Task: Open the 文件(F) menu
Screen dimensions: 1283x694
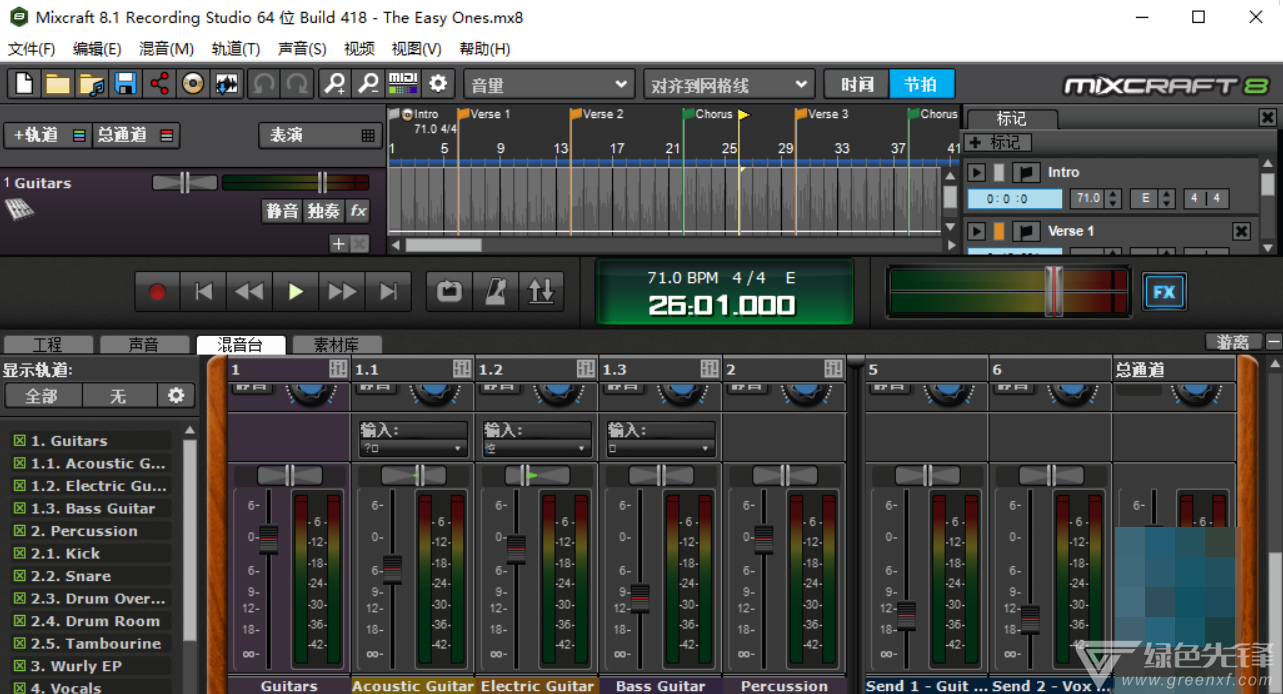Action: click(31, 49)
